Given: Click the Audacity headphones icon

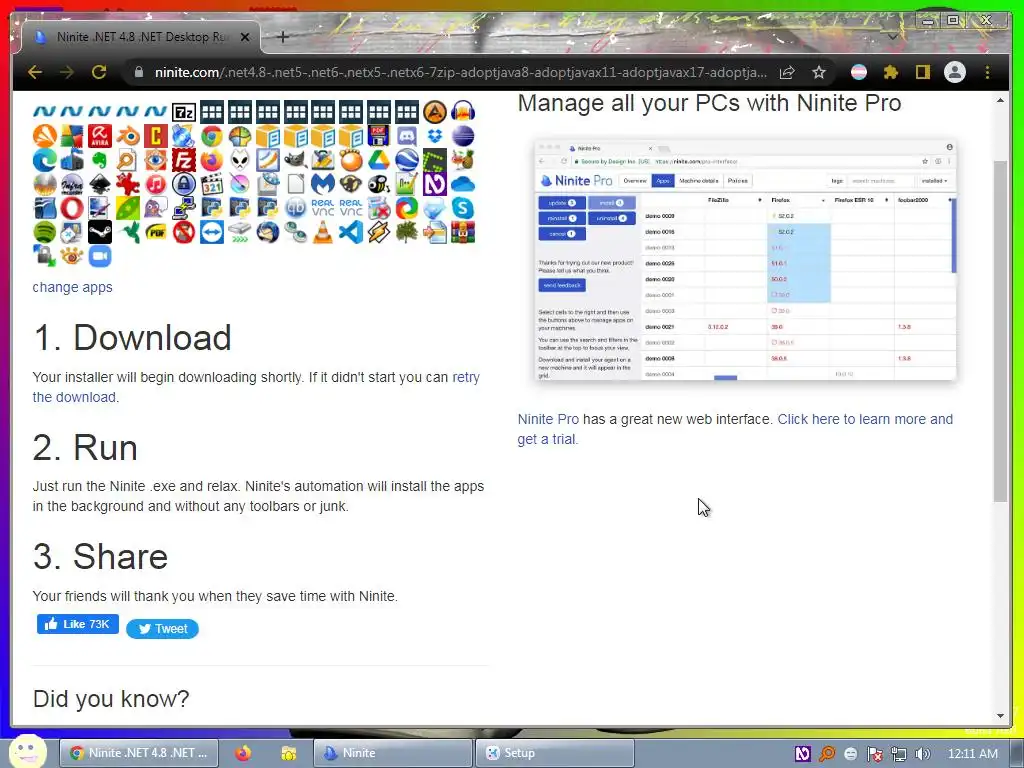Looking at the screenshot, I should 462,112.
